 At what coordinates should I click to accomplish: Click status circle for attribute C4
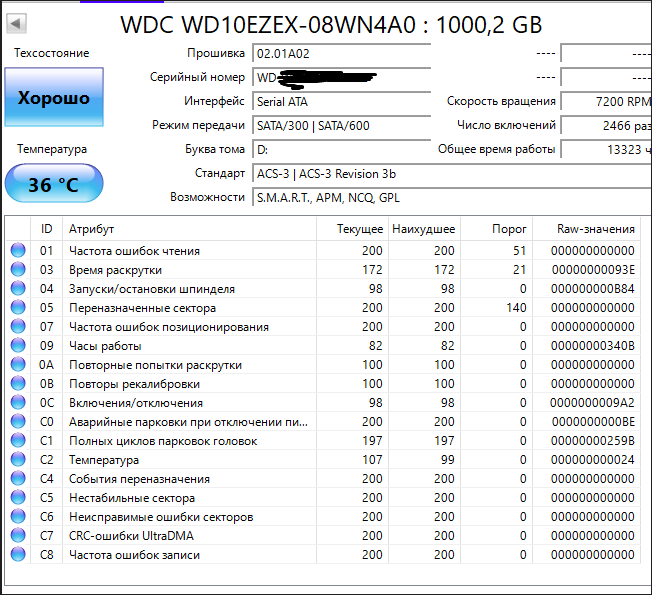18,479
